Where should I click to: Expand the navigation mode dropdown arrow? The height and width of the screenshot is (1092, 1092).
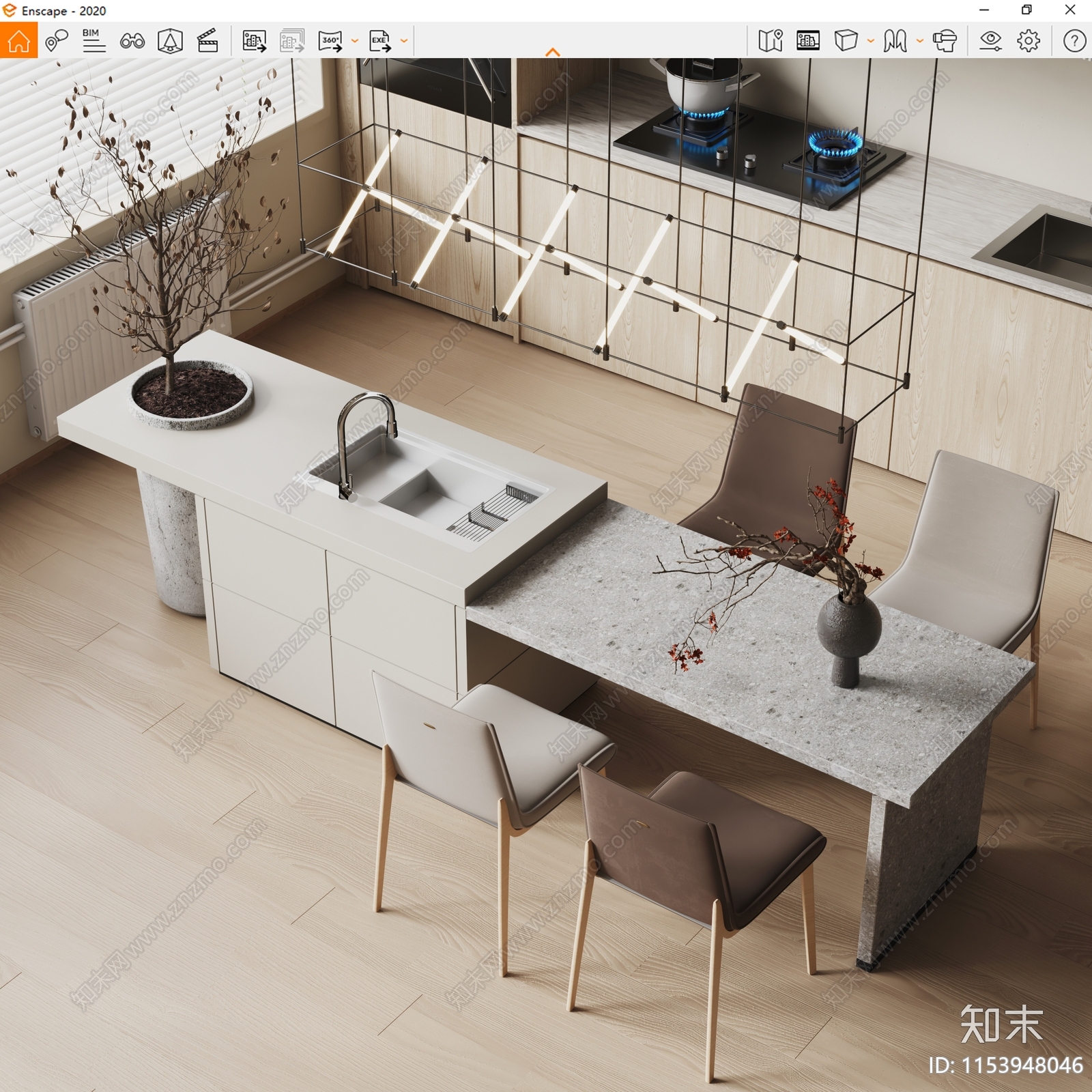pos(920,41)
